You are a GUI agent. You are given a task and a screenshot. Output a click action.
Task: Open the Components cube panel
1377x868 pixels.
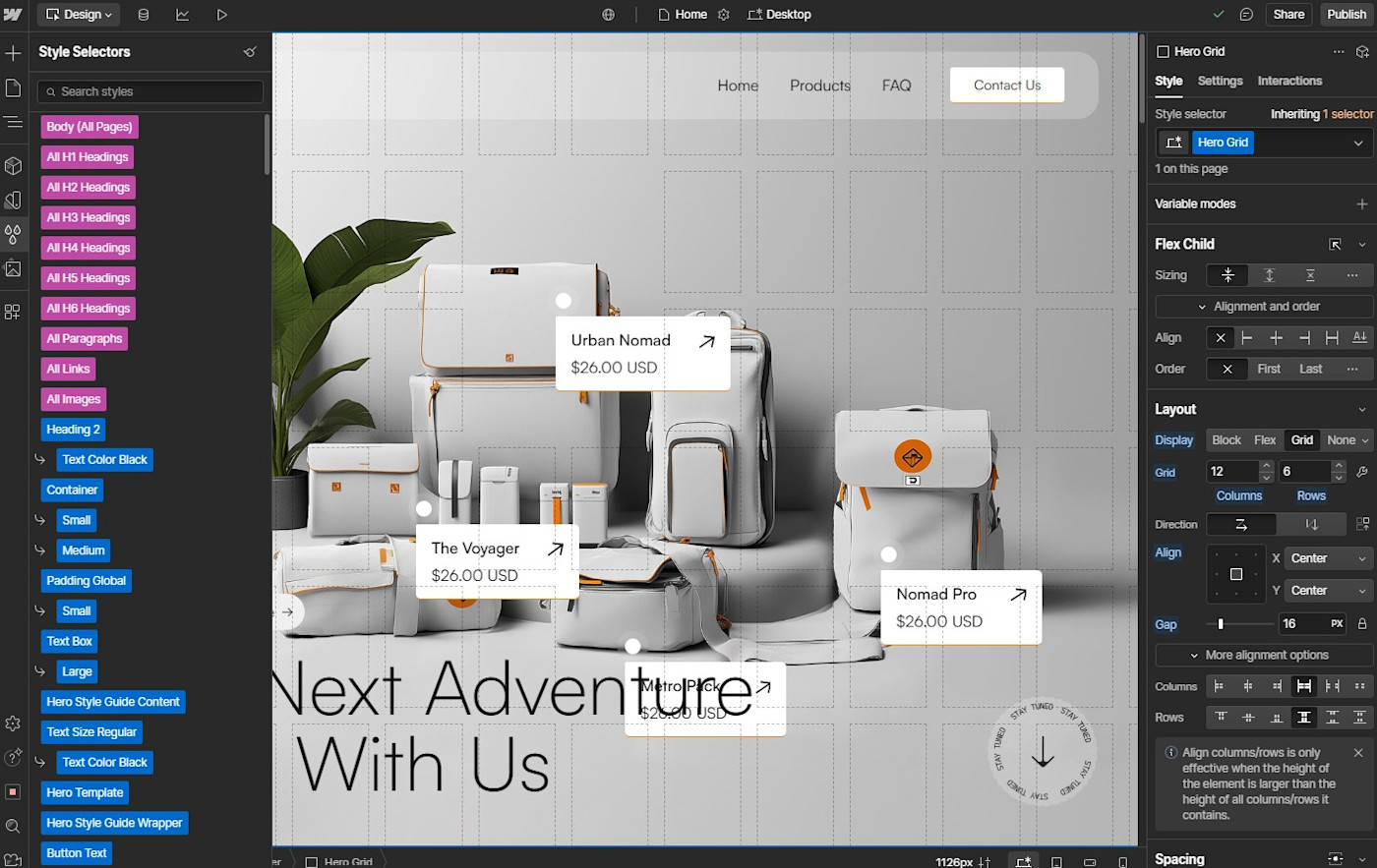tap(13, 165)
